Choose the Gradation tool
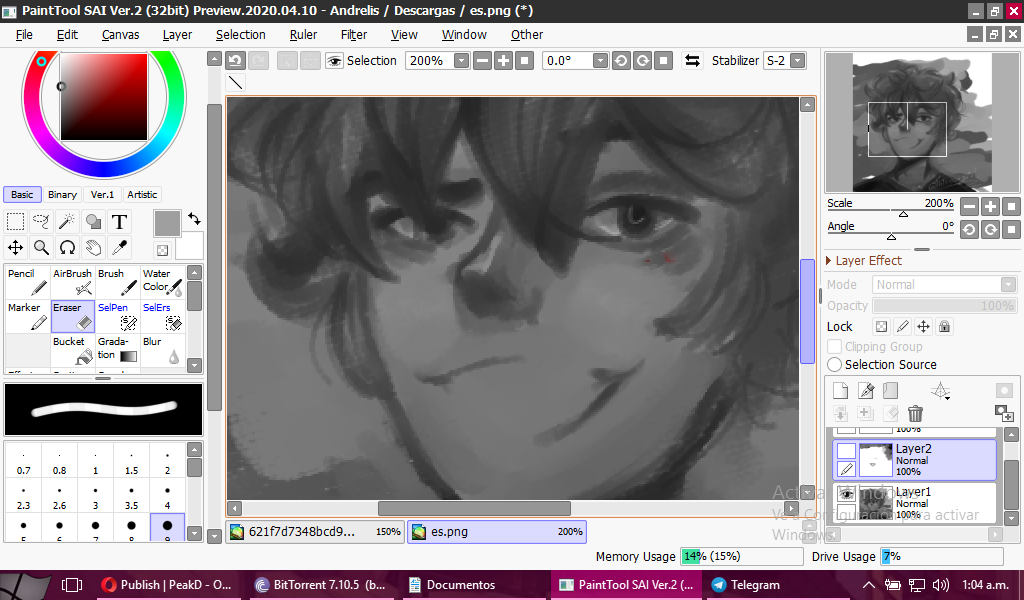The width and height of the screenshot is (1024, 600). (118, 350)
